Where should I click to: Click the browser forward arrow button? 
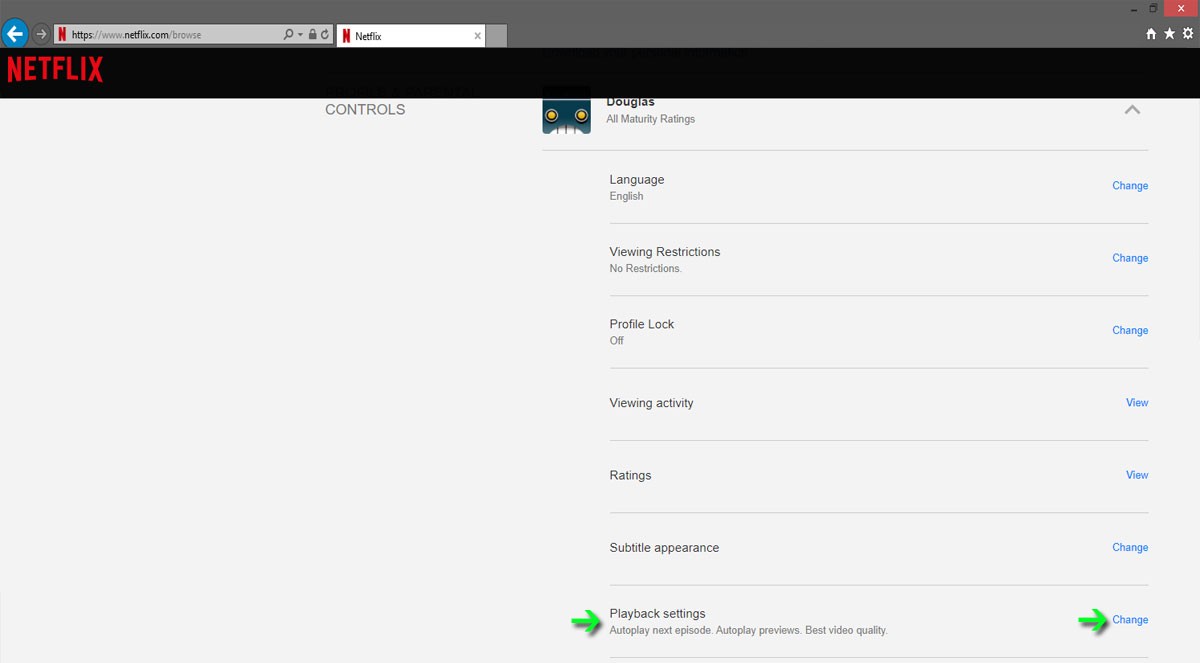[41, 34]
